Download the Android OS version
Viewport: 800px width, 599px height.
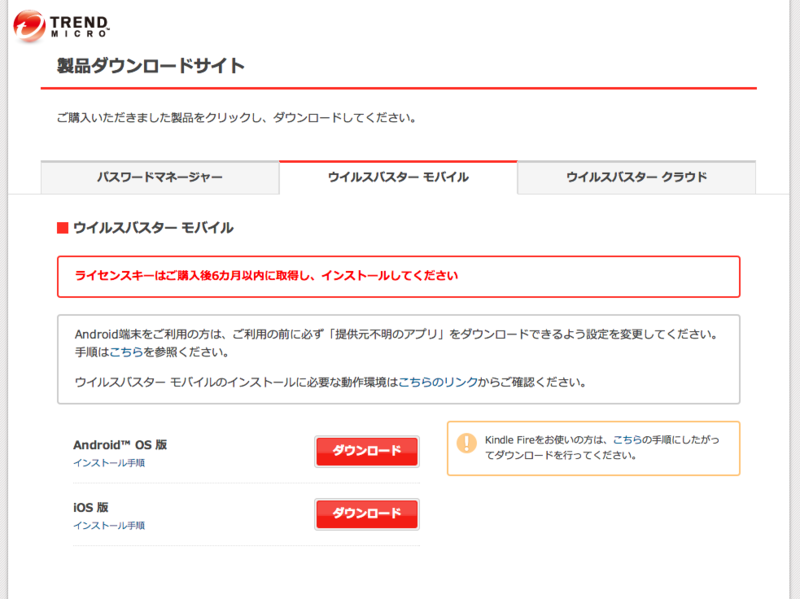click(x=367, y=451)
